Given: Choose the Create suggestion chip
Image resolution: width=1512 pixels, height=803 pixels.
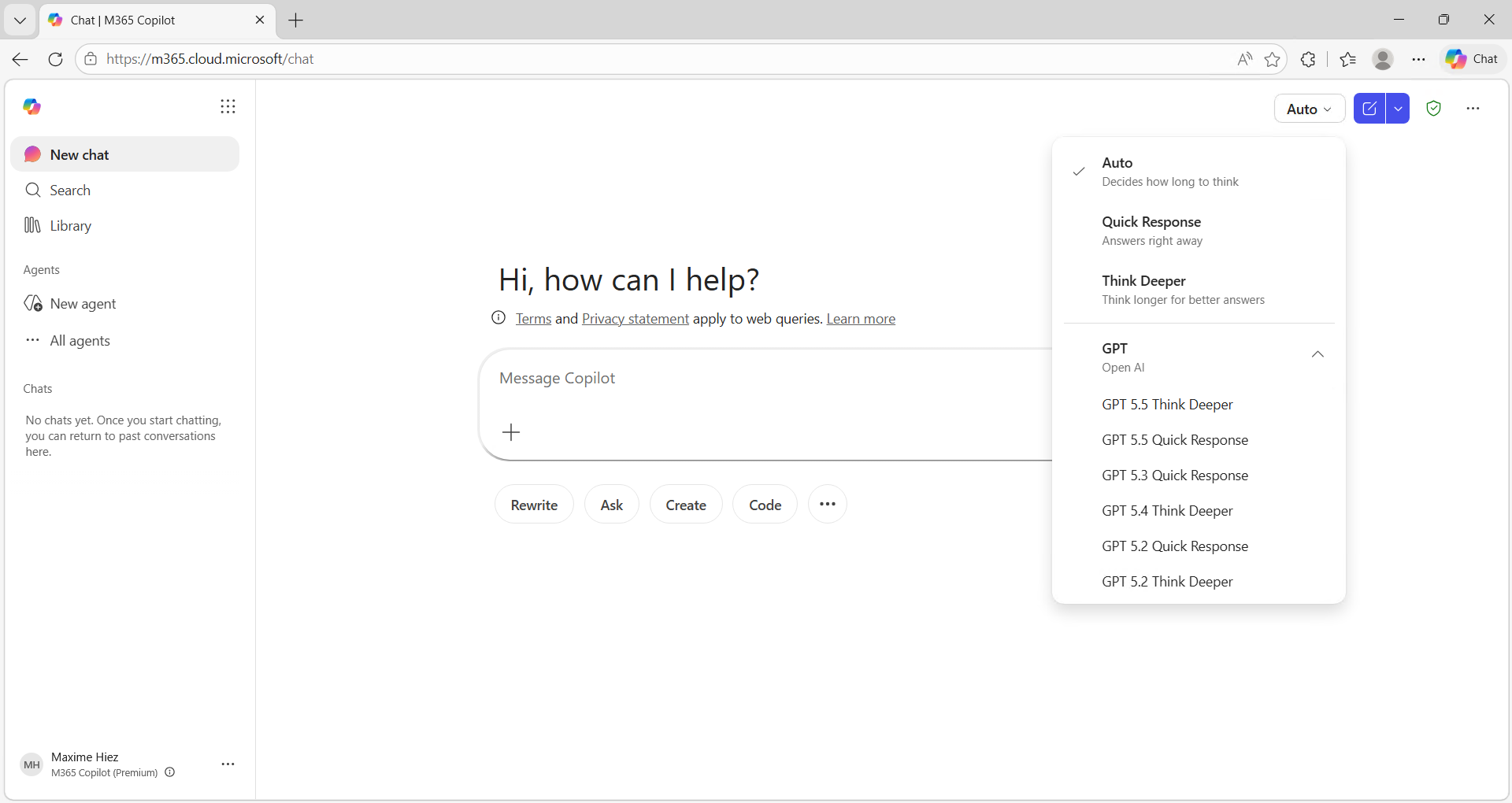Looking at the screenshot, I should coord(686,505).
